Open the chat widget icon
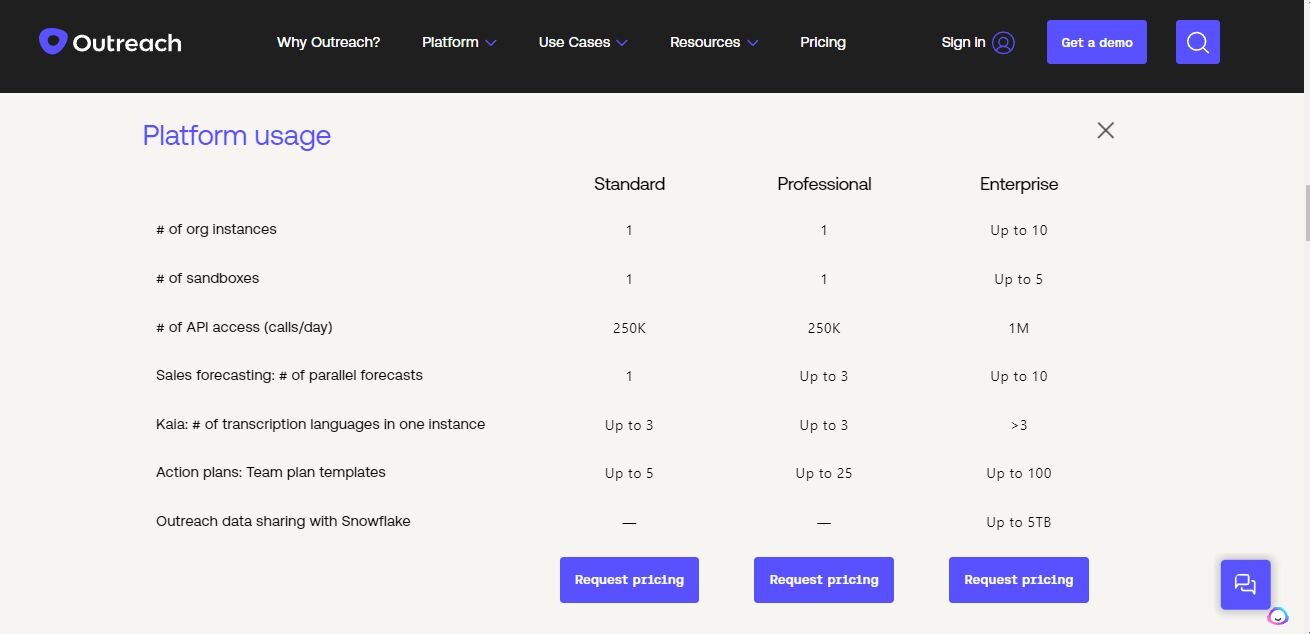 point(1245,584)
